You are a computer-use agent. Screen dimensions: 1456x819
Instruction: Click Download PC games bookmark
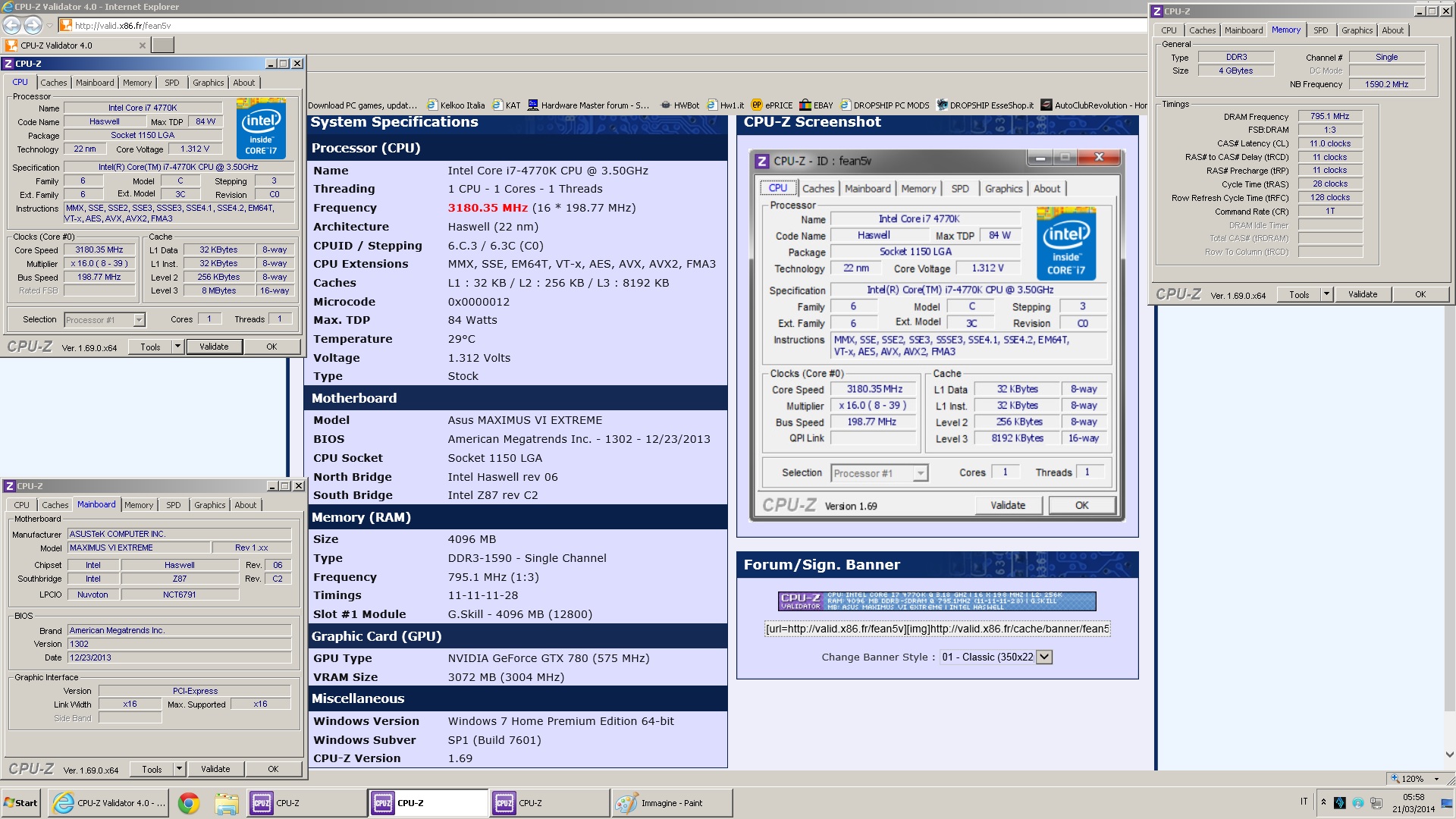[362, 105]
